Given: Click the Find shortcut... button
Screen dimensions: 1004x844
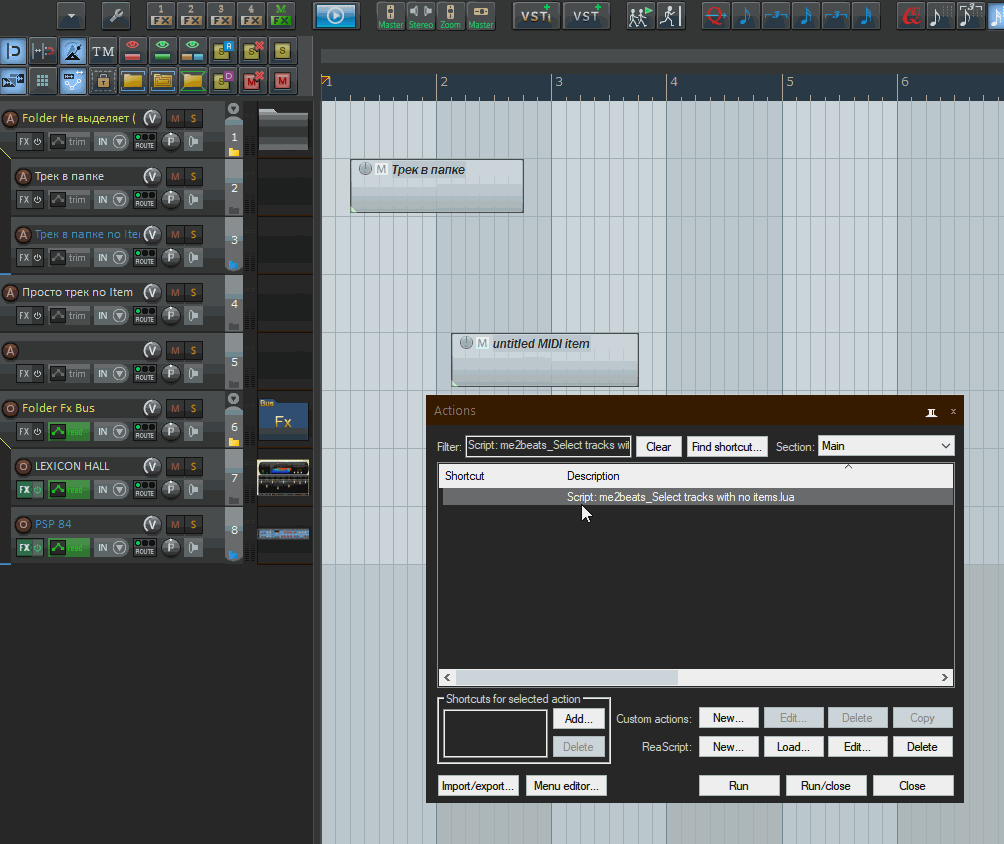Looking at the screenshot, I should coord(727,446).
